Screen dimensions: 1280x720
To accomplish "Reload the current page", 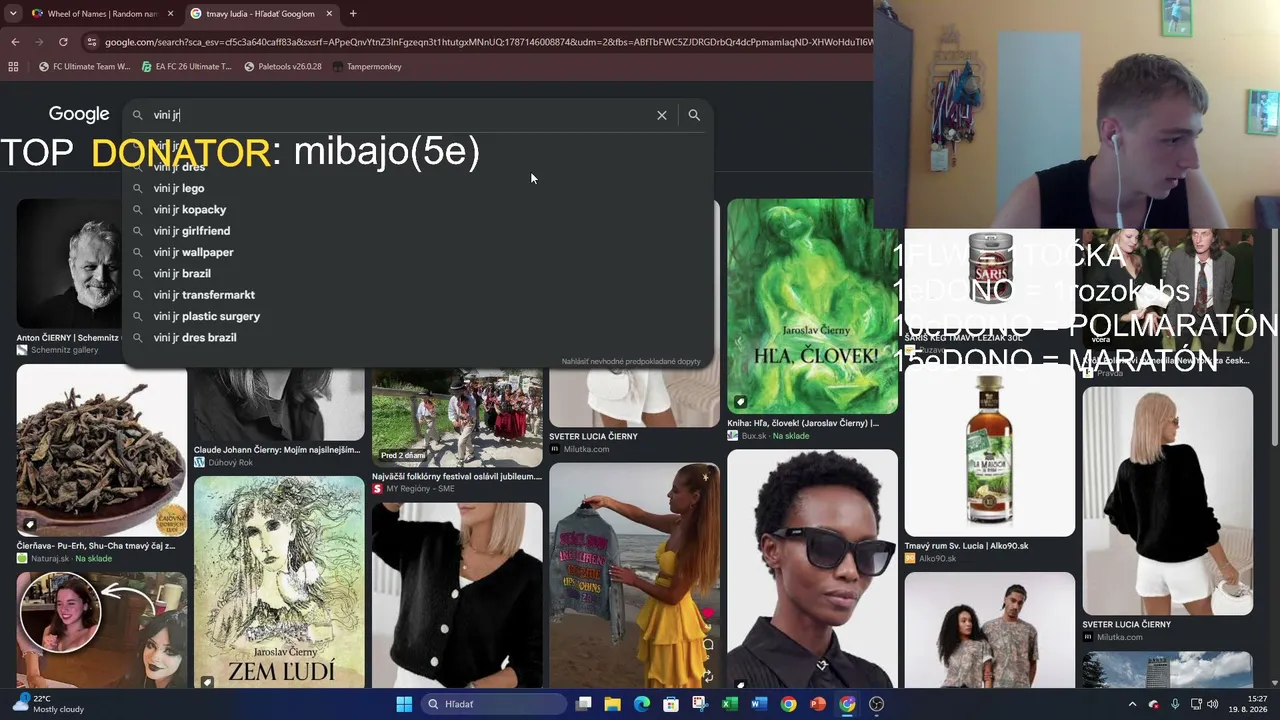I will [x=63, y=42].
